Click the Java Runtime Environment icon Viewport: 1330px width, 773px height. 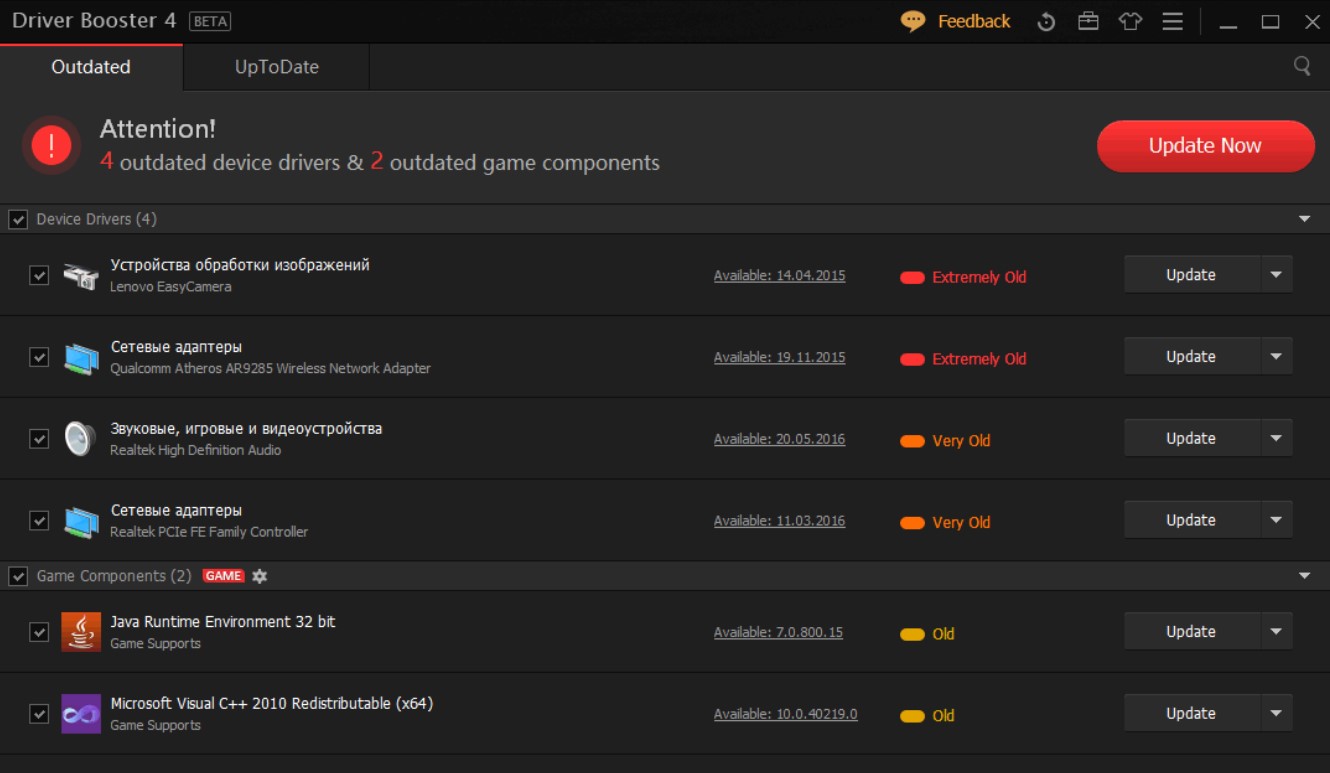[81, 632]
